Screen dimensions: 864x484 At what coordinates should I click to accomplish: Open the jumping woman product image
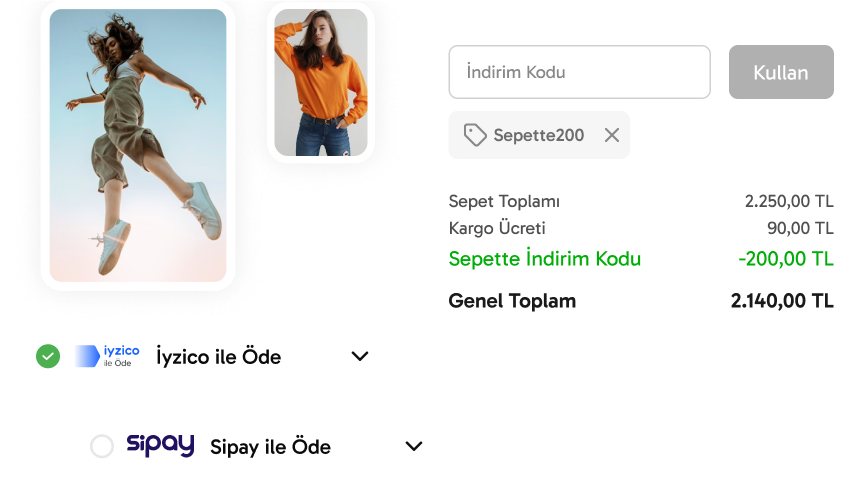tap(138, 145)
